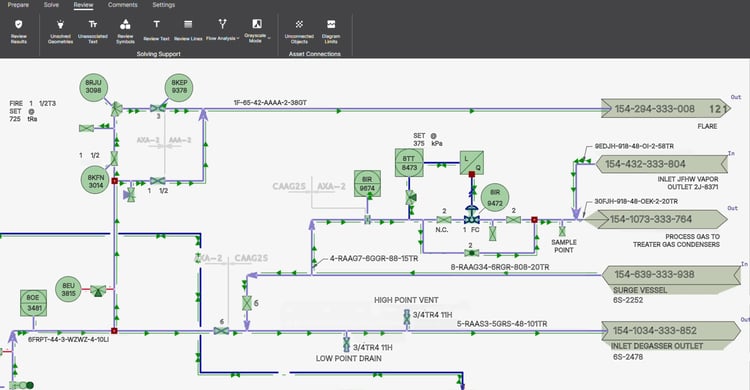This screenshot has width=750, height=390.
Task: Select the Review tab
Action: 83,5
